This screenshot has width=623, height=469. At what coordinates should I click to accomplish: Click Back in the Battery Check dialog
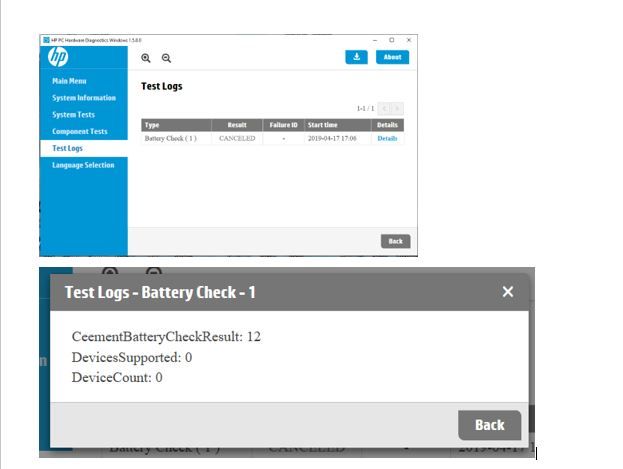coord(490,425)
